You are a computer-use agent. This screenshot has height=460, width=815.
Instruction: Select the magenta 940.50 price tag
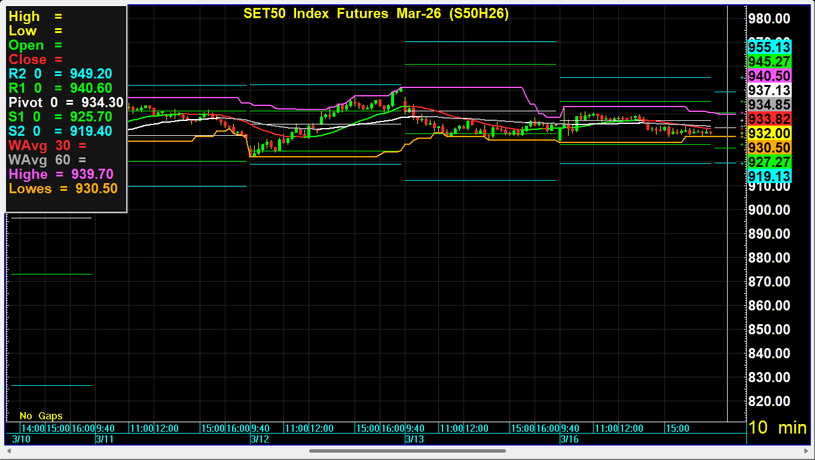(770, 76)
